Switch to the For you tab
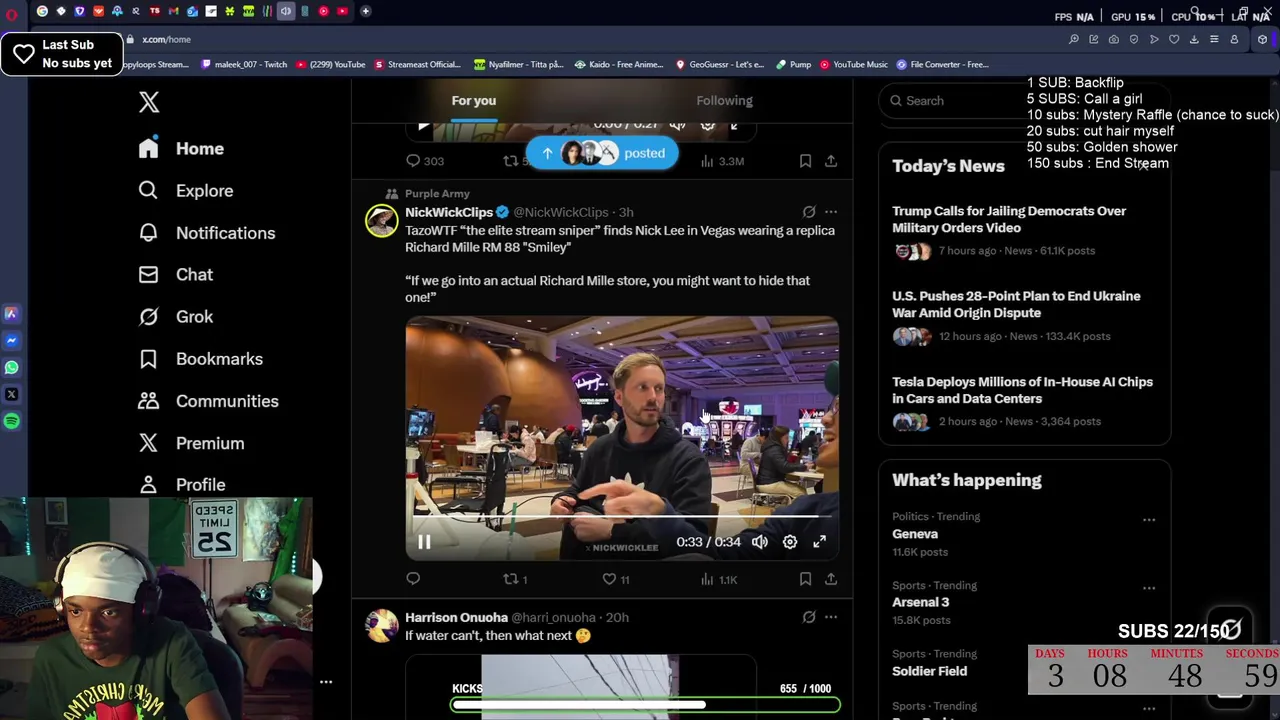The width and height of the screenshot is (1280, 720). tap(474, 100)
